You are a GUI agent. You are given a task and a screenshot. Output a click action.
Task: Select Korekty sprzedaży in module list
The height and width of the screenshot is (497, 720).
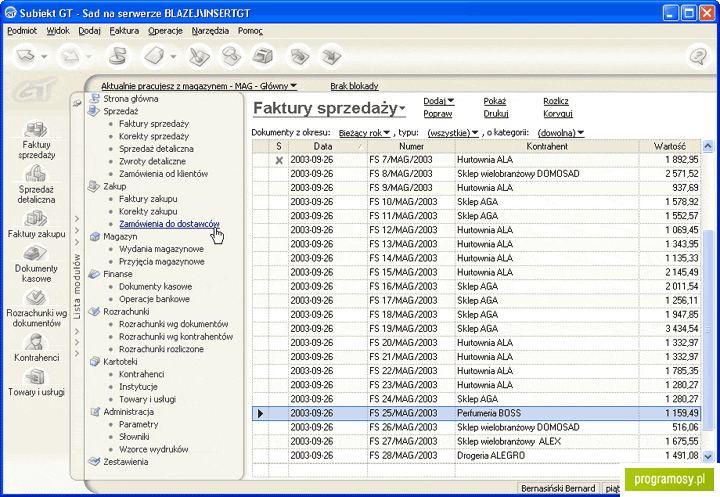tap(154, 136)
